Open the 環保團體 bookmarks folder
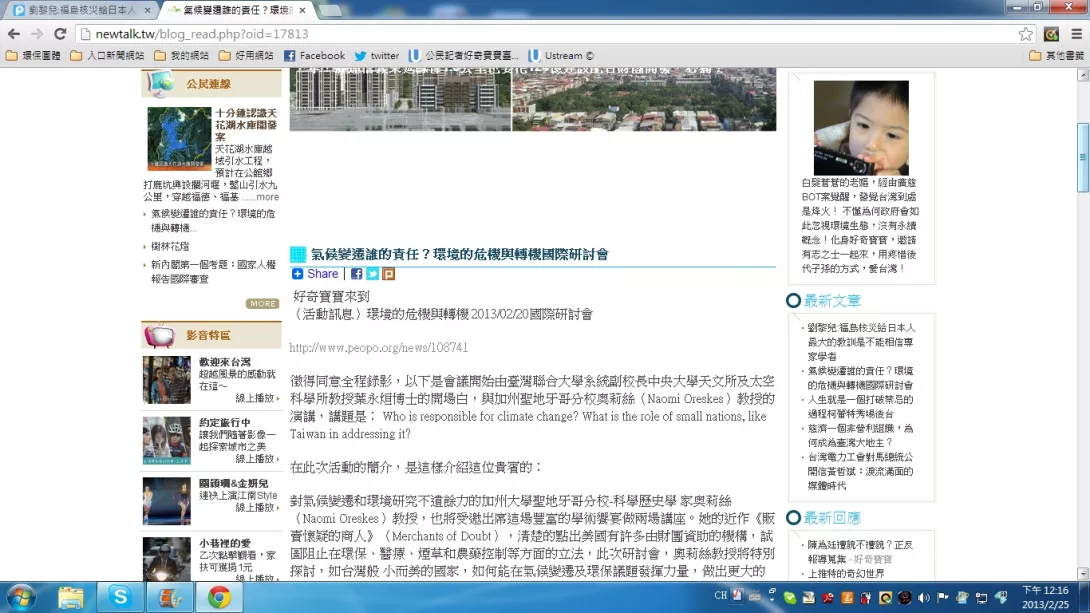Screen dimensions: 1090x613 pos(33,56)
